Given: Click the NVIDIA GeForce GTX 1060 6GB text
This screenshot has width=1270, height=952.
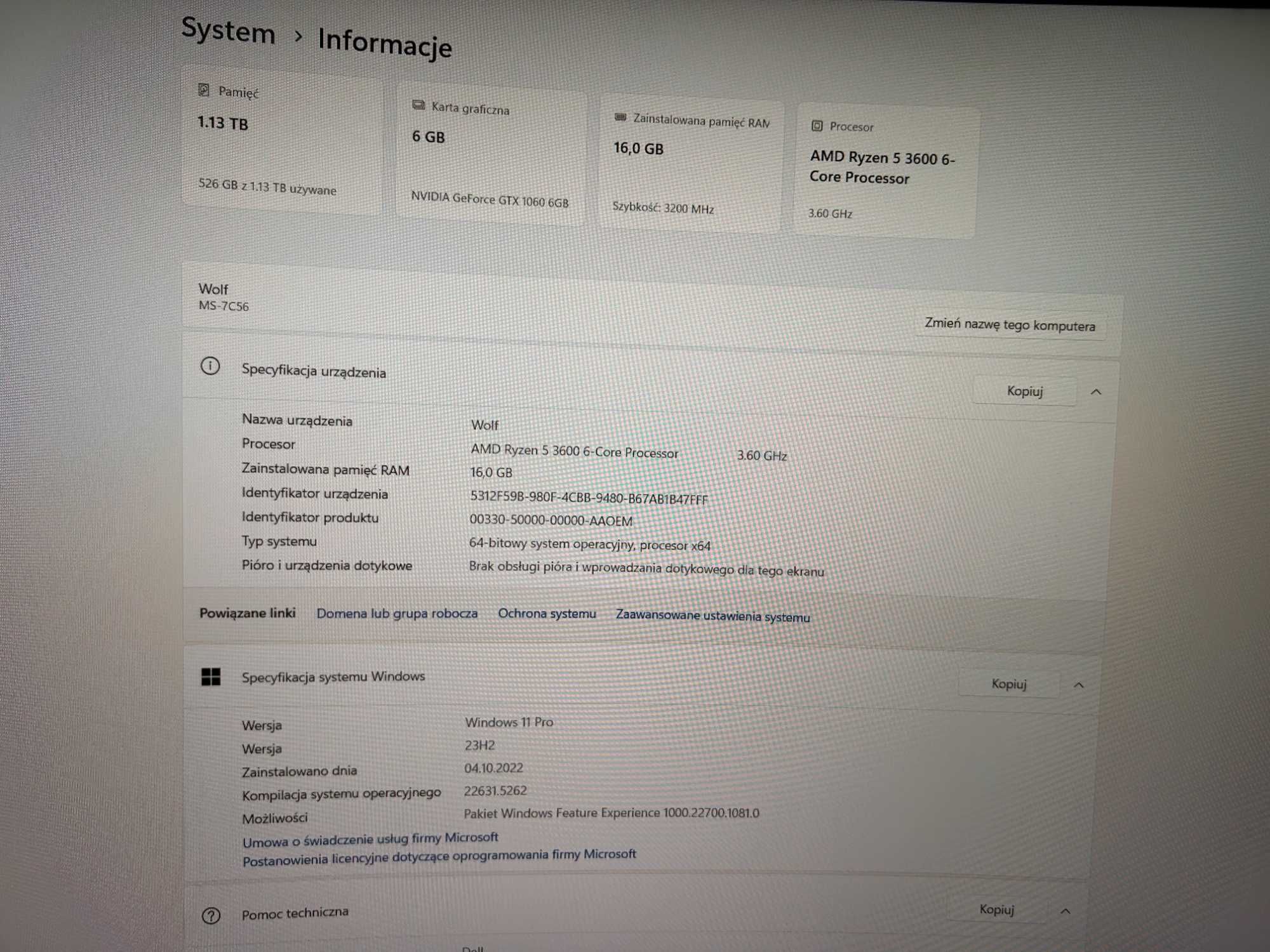Looking at the screenshot, I should click(490, 199).
